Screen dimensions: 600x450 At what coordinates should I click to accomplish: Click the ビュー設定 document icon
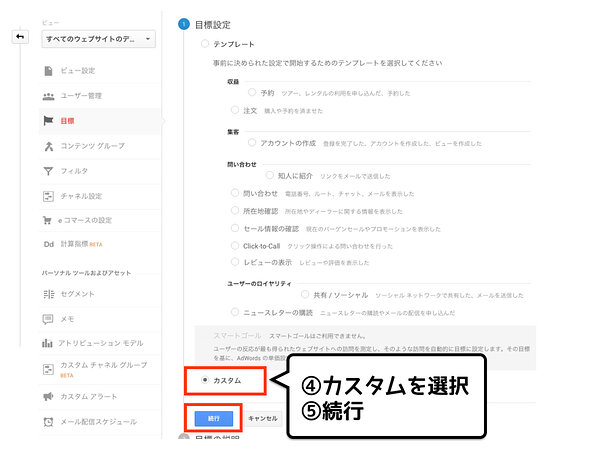48,71
